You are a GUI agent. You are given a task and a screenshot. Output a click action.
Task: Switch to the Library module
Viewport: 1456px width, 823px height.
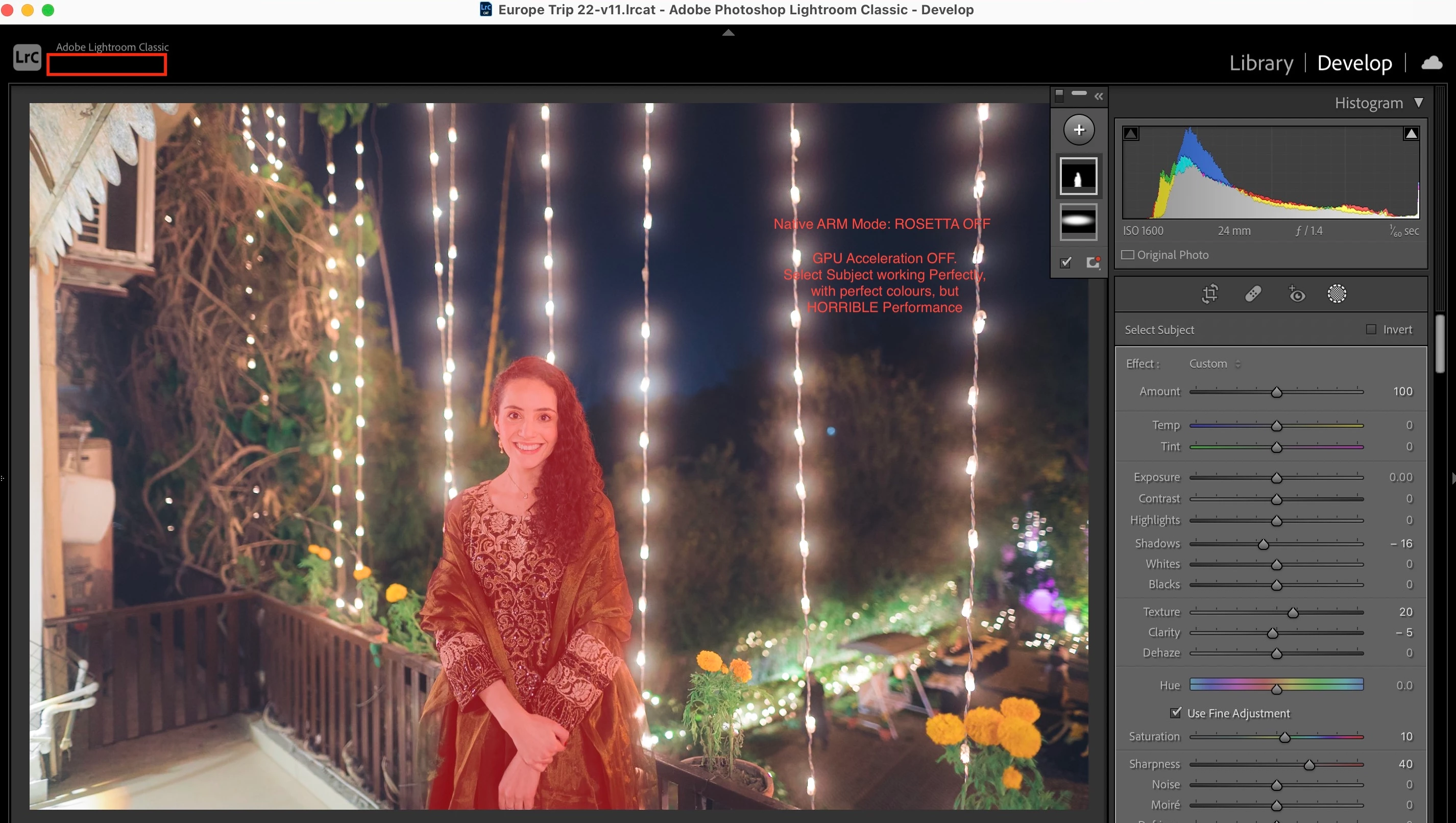1261,63
